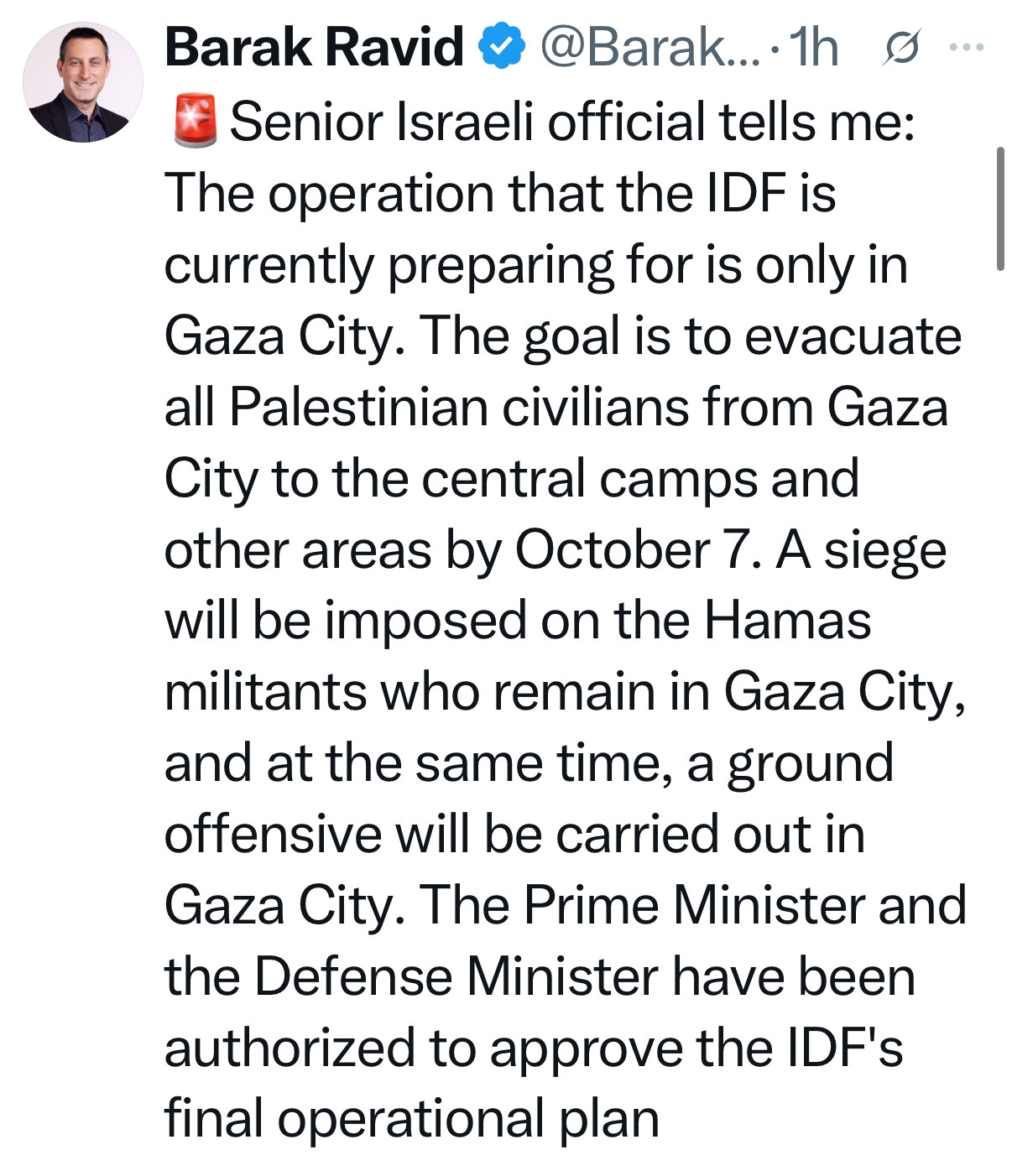The width and height of the screenshot is (1012, 1176).
Task: Click the blue verified checkmark badge
Action: coord(501,47)
